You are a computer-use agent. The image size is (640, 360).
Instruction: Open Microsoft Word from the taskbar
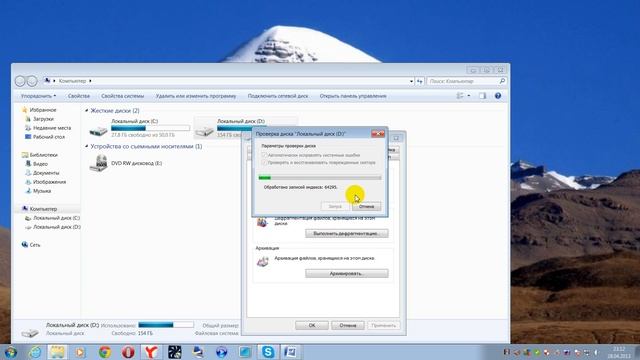pos(291,352)
